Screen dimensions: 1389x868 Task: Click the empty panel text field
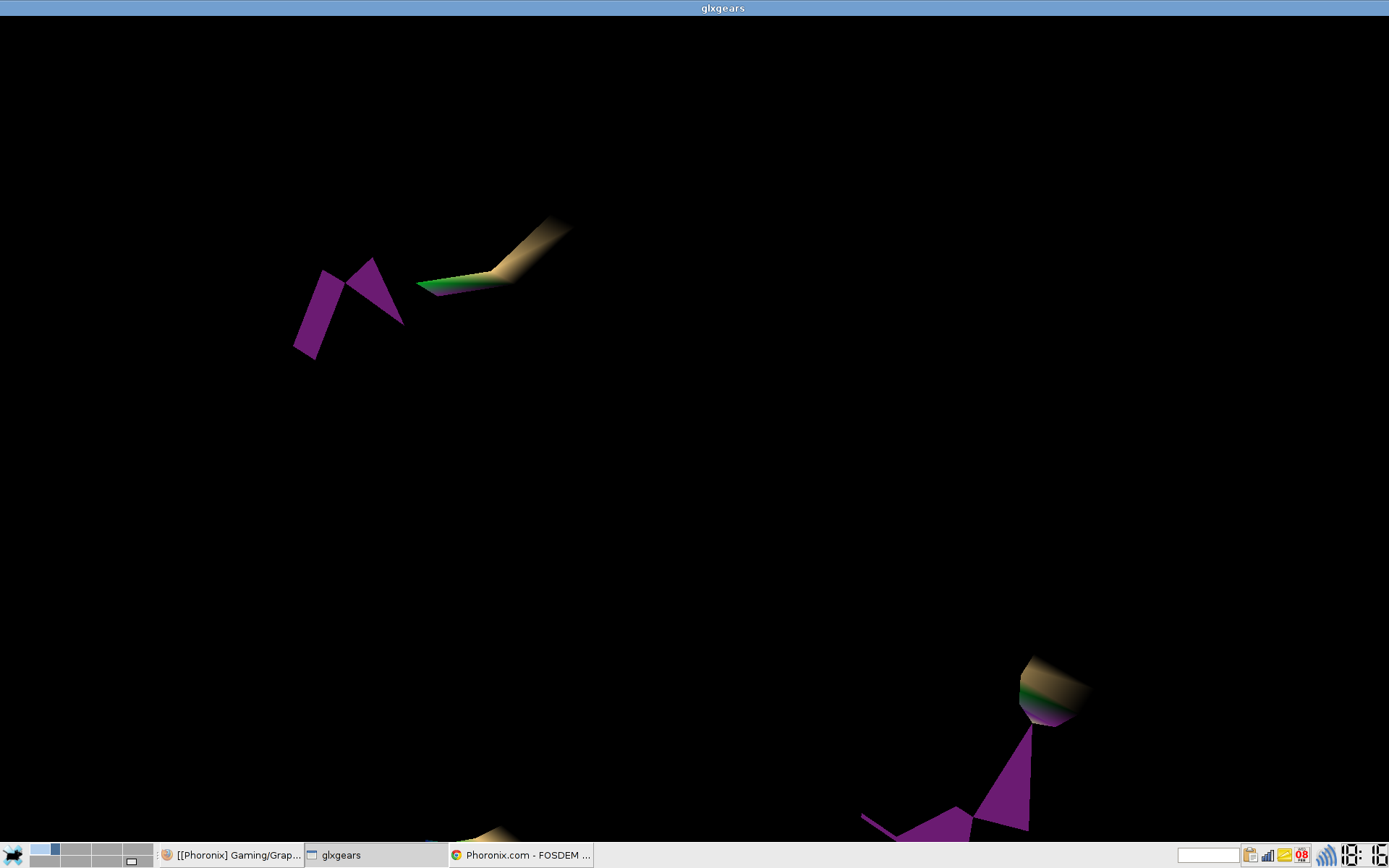(x=1208, y=855)
